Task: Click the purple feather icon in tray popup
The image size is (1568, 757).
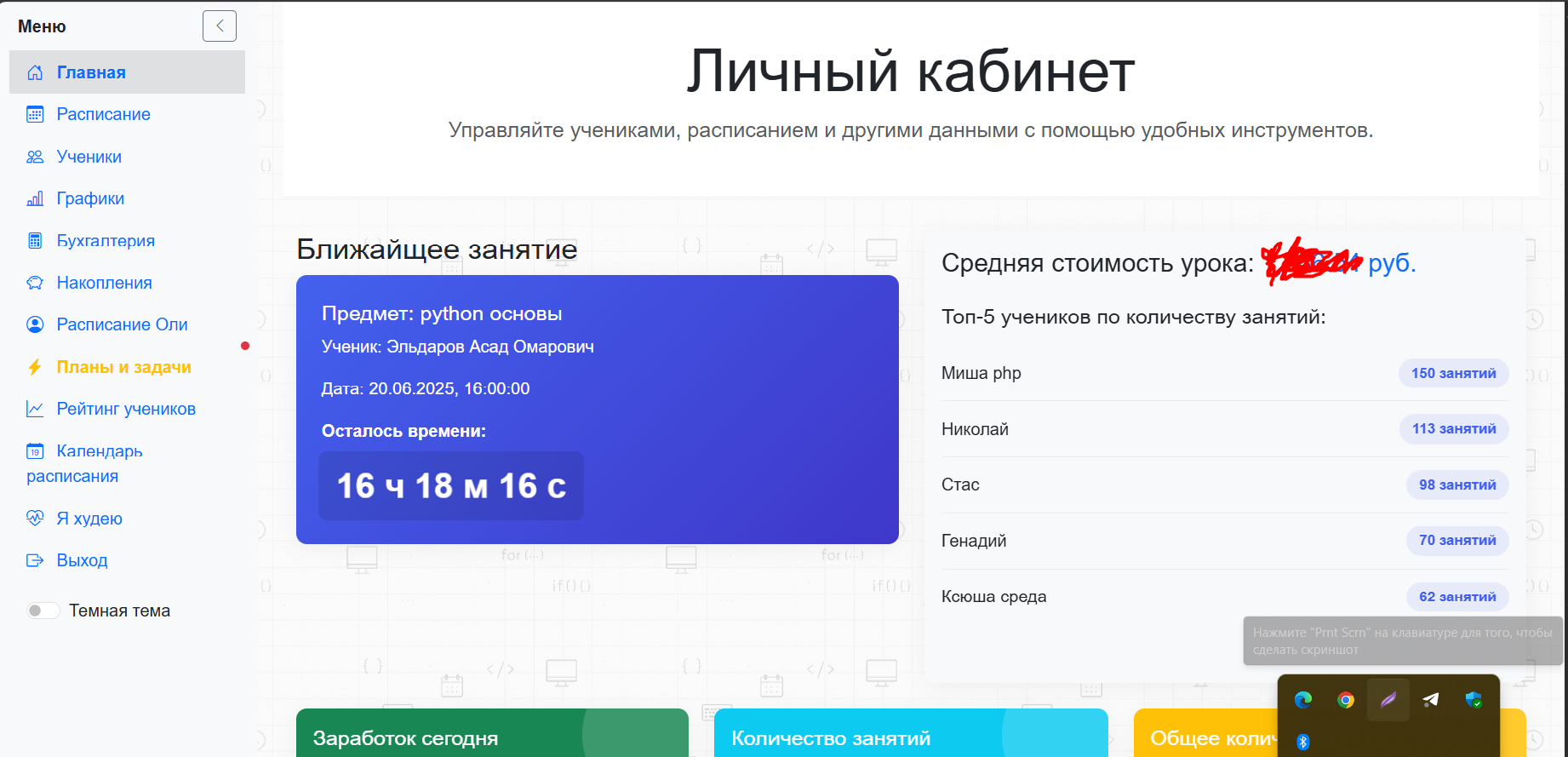Action: pos(1388,700)
